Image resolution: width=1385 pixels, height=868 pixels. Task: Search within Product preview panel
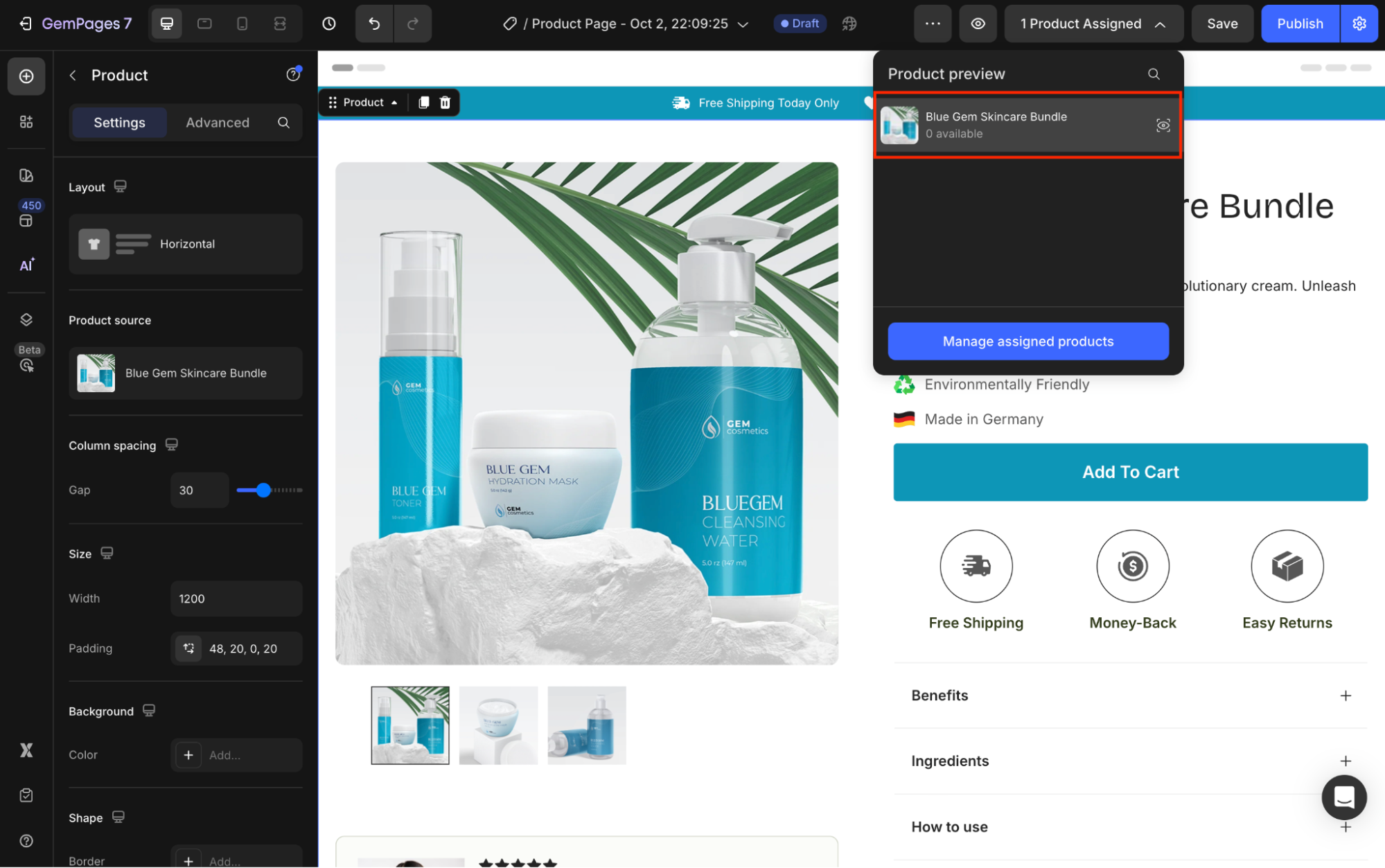click(1154, 74)
